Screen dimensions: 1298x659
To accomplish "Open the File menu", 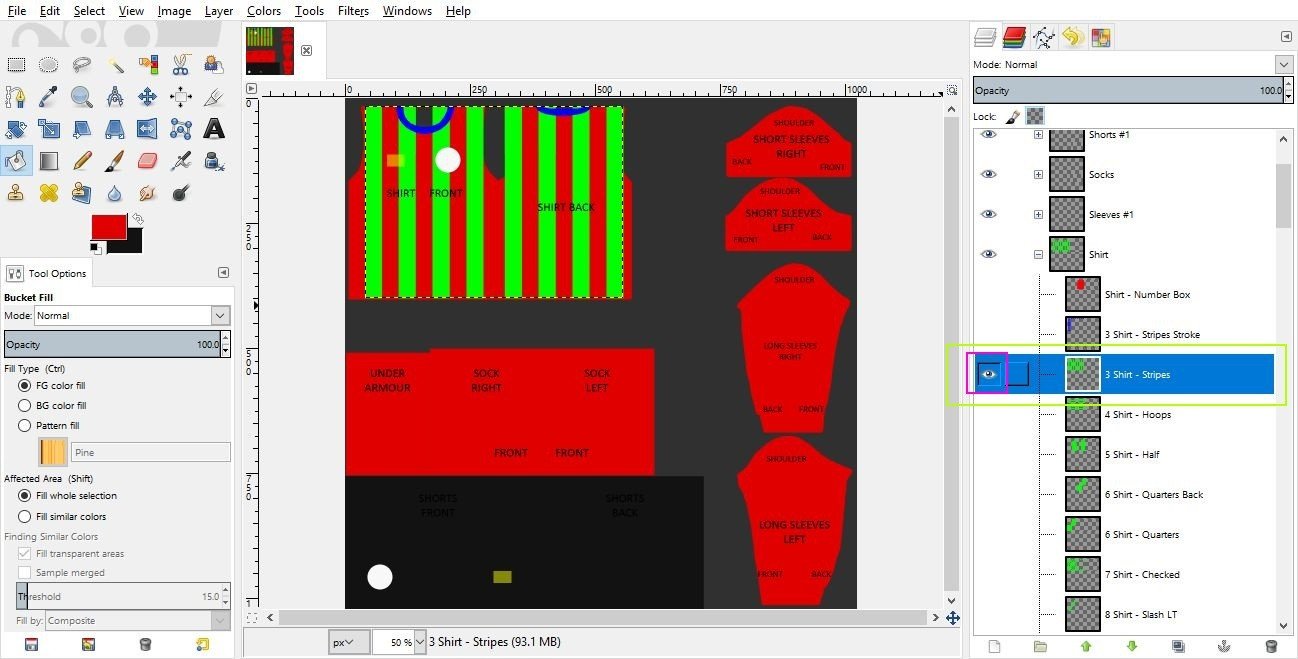I will click(x=17, y=11).
